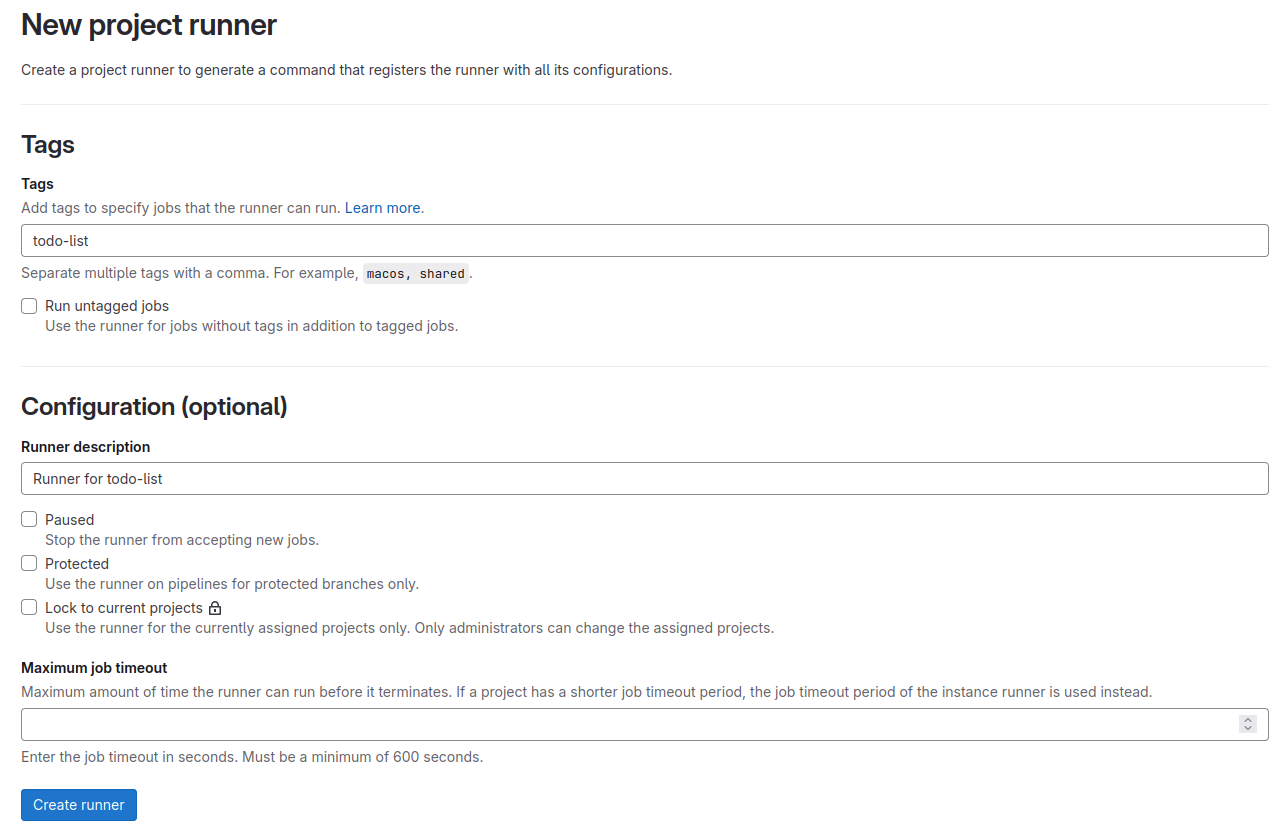Toggle the Lock to current projects checkbox
This screenshot has height=834, width=1284.
[x=29, y=607]
